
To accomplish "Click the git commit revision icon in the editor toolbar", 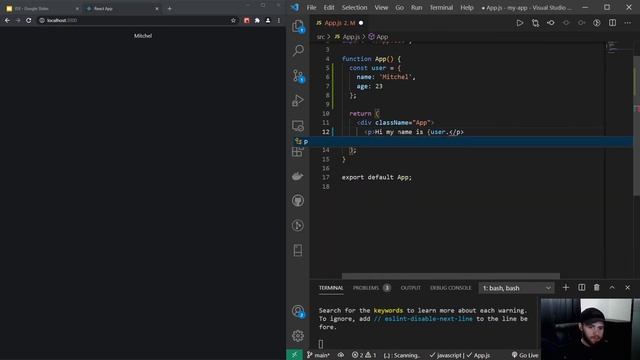I will (x=551, y=23).
